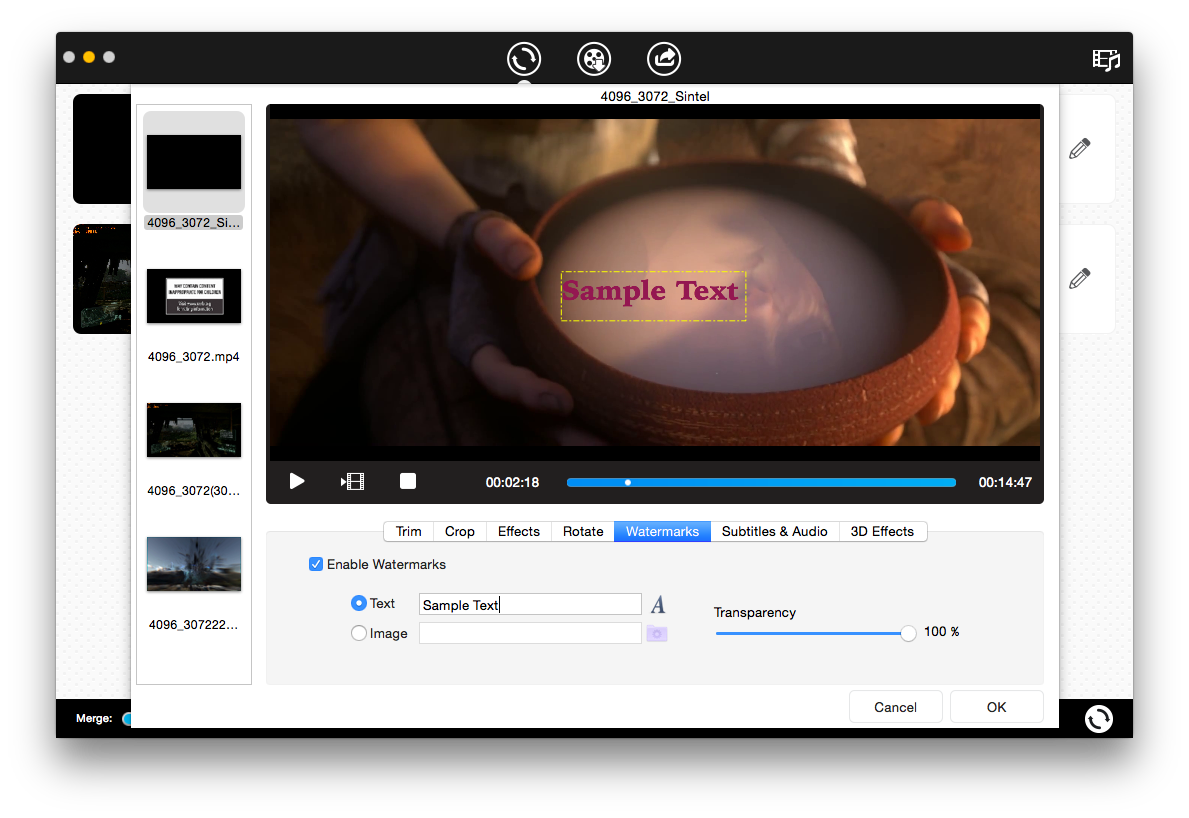Screen dimensions: 1189x818
Task: Click the Cancel button
Action: click(x=895, y=707)
